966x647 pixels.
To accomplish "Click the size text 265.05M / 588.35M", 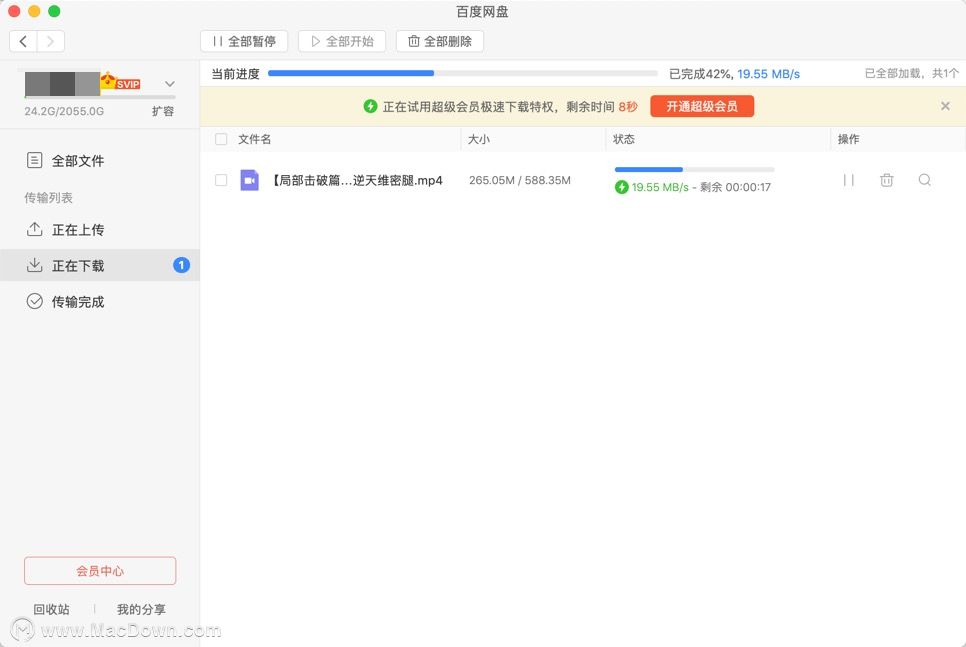I will [520, 181].
